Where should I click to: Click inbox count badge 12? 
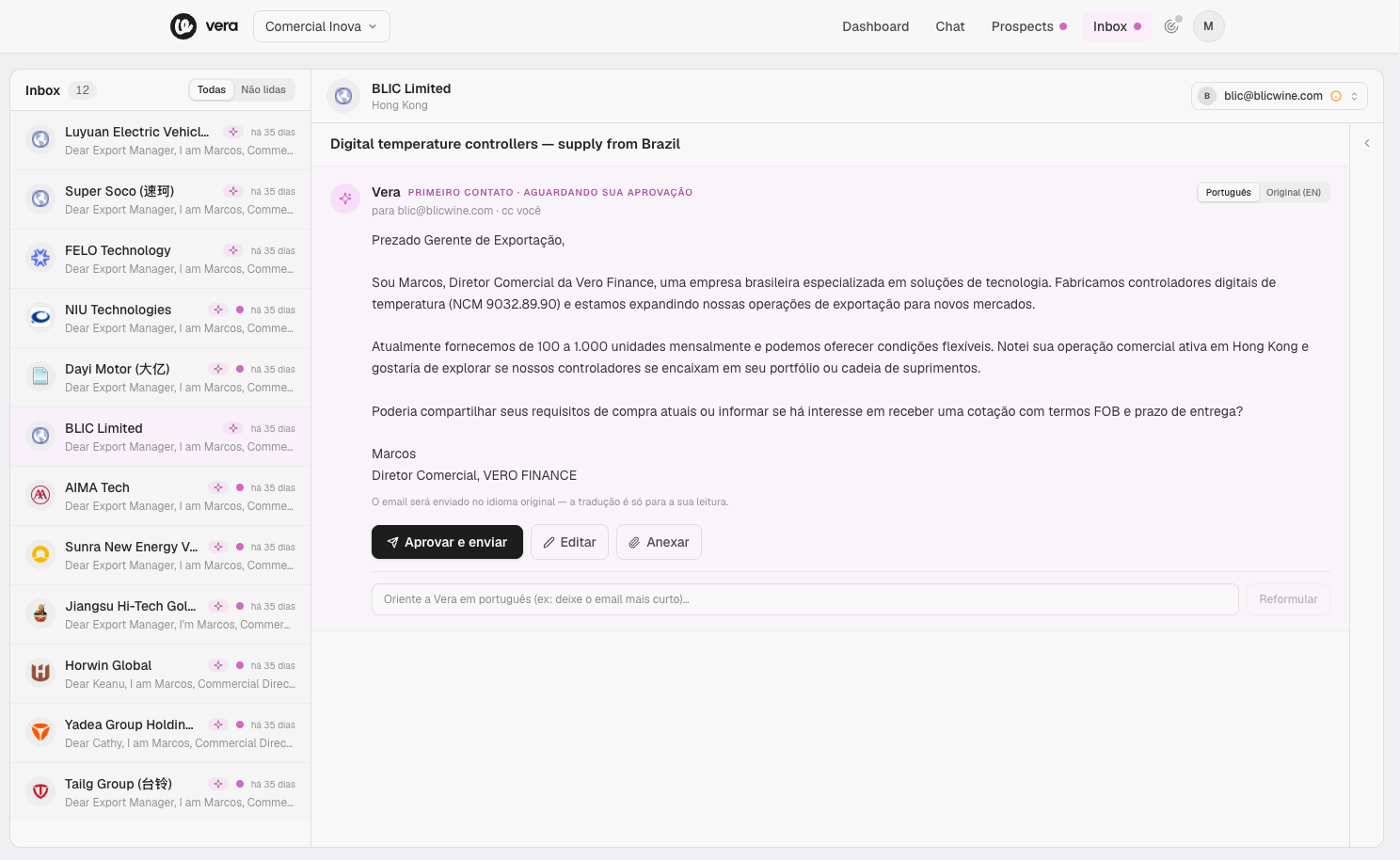click(83, 90)
